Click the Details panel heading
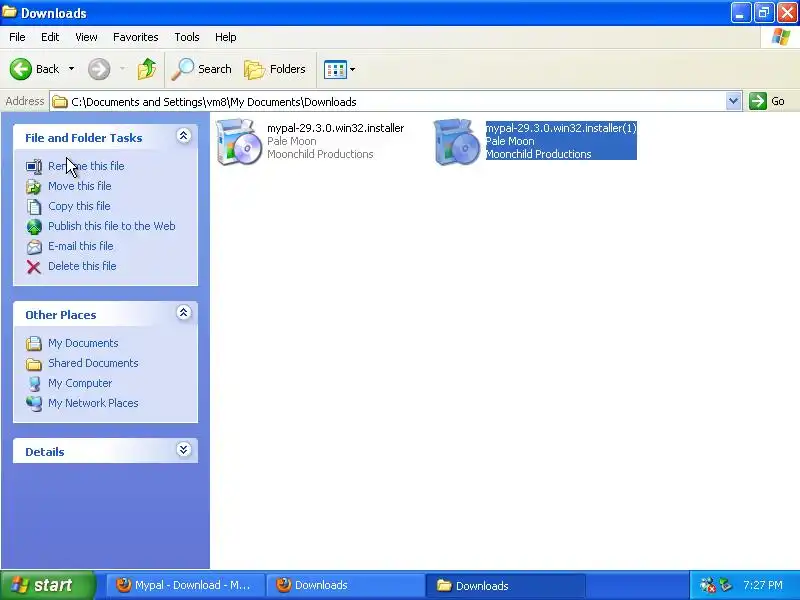Image resolution: width=800 pixels, height=600 pixels. point(45,452)
